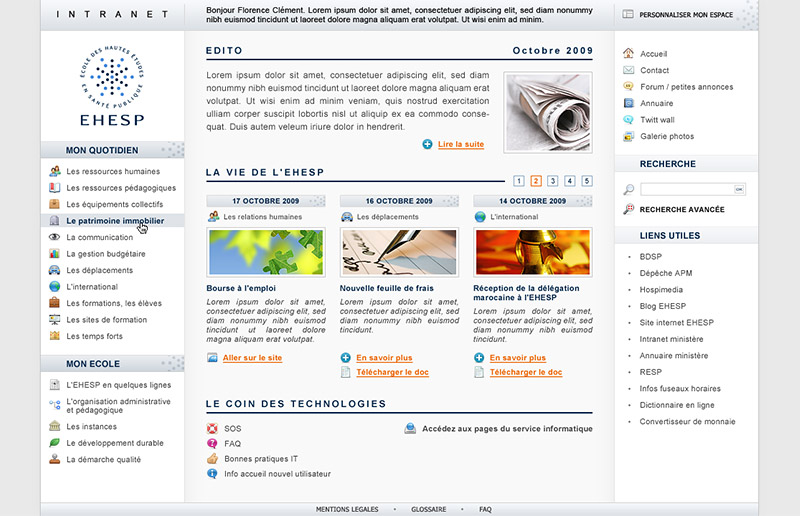The image size is (800, 516).
Task: Click the ressources humaines people icon
Action: pyautogui.click(x=55, y=171)
